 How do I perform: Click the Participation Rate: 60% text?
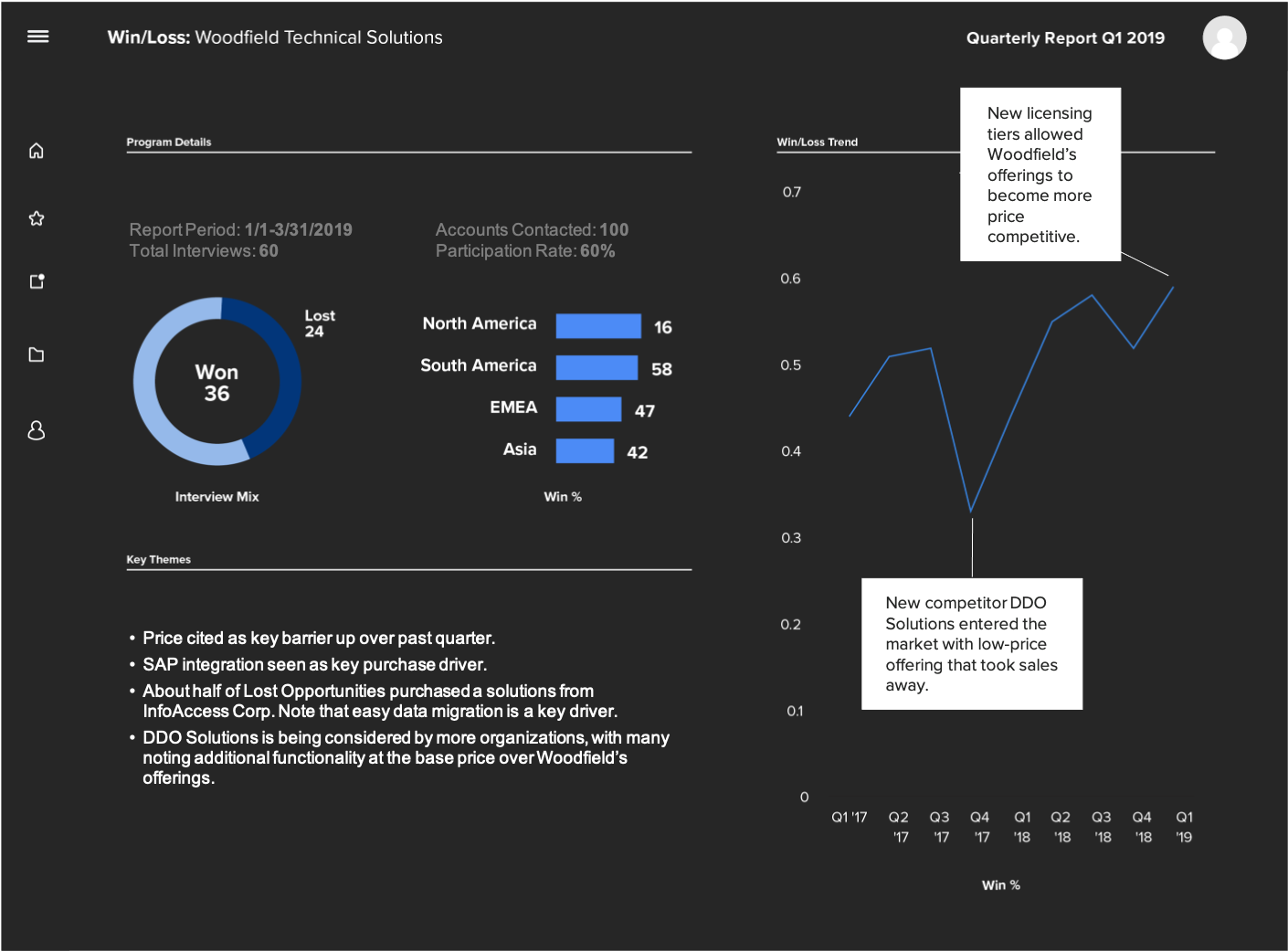pos(525,250)
